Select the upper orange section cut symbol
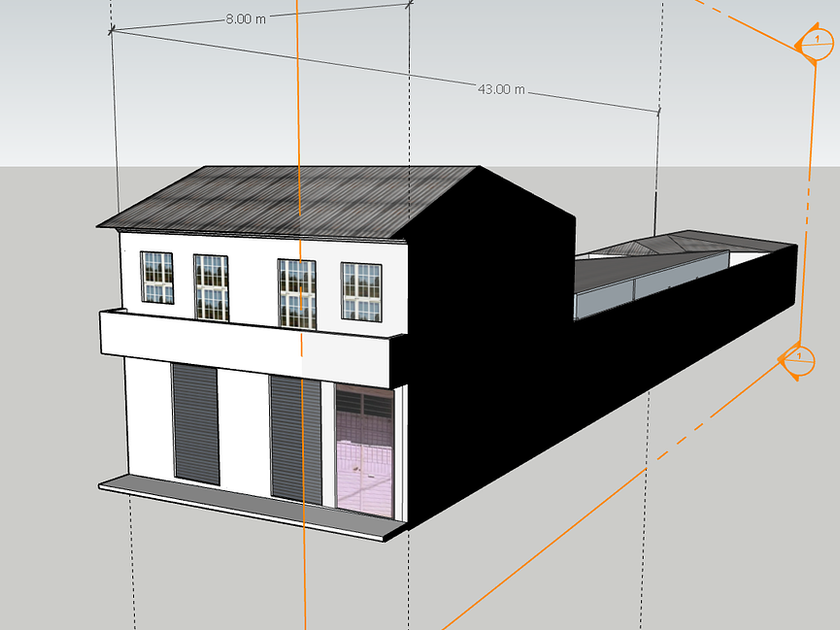 coord(815,45)
